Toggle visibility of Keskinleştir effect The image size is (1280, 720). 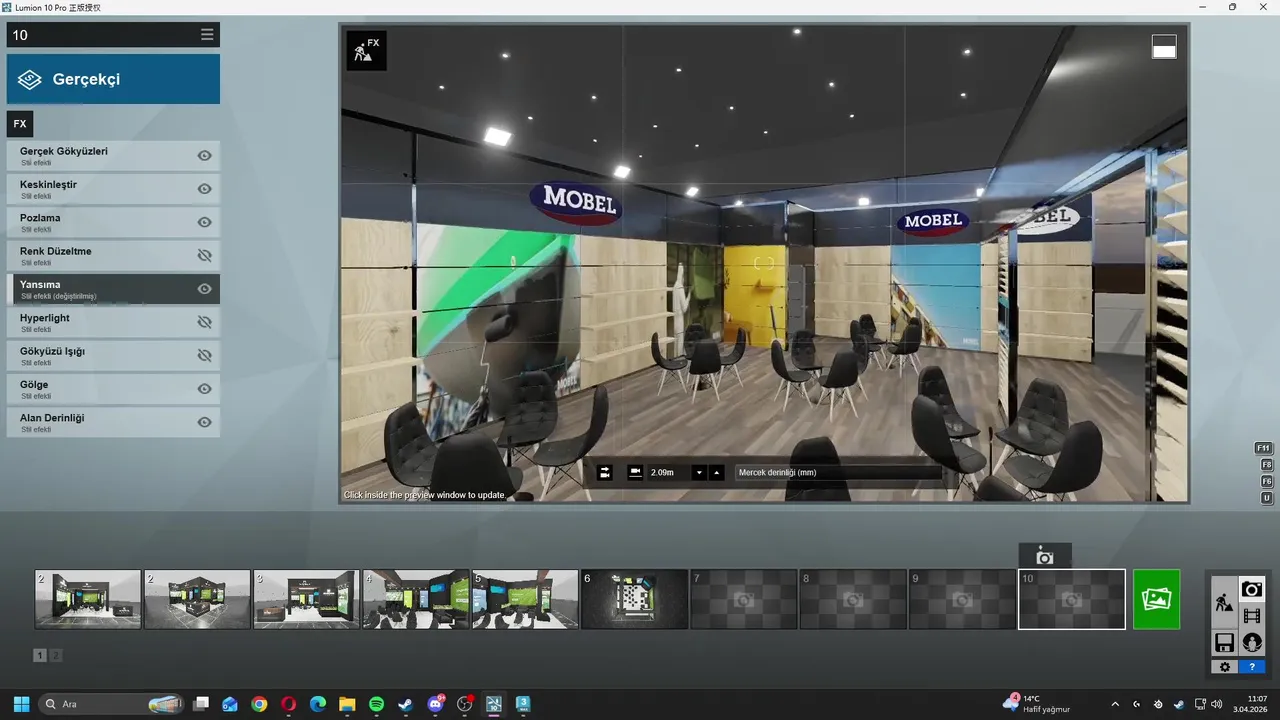coord(205,189)
